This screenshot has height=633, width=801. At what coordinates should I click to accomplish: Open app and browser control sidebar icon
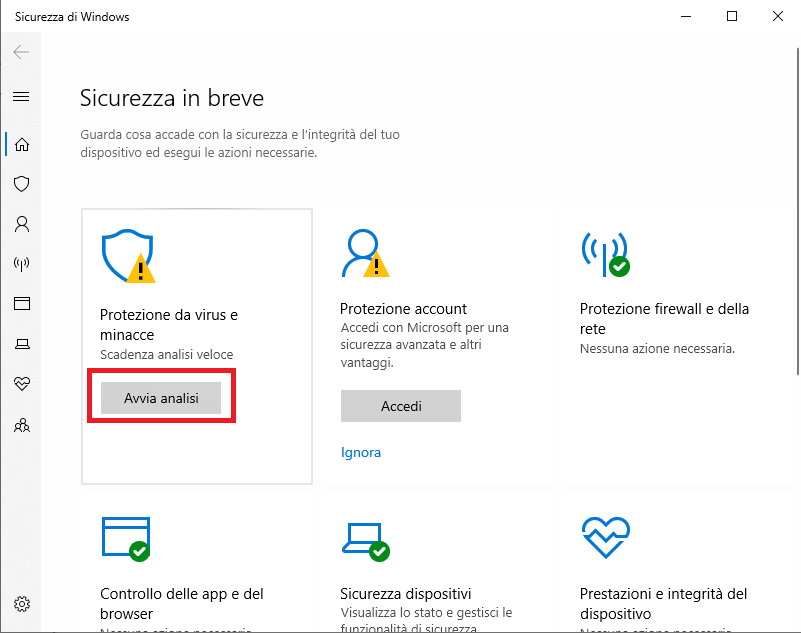click(21, 303)
